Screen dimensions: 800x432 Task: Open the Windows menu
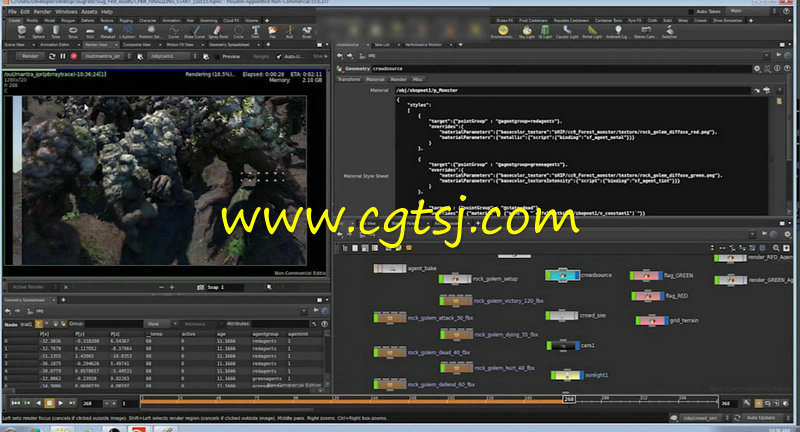(x=66, y=11)
